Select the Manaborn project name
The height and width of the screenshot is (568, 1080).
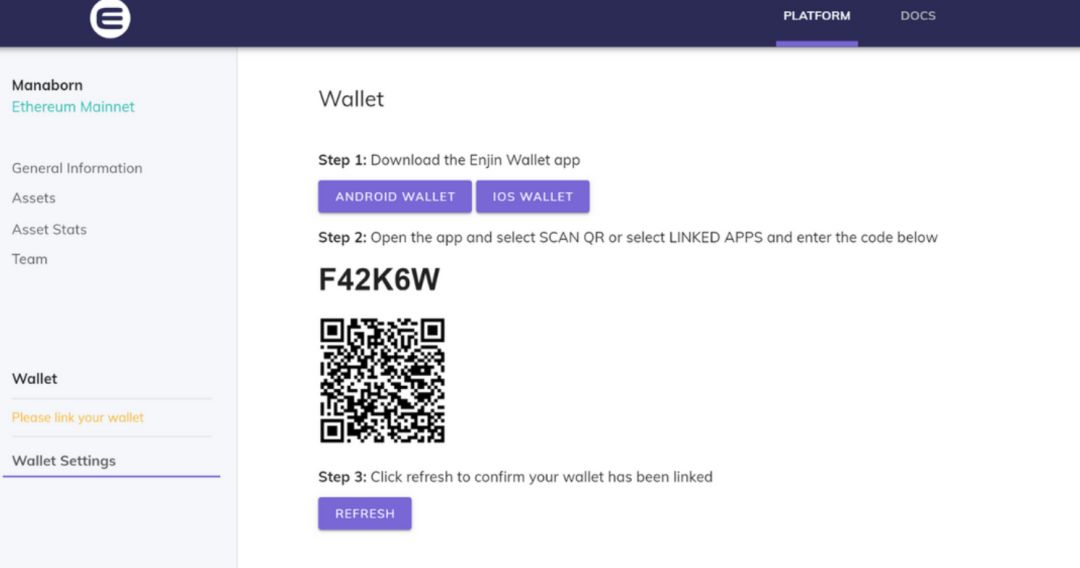click(47, 85)
